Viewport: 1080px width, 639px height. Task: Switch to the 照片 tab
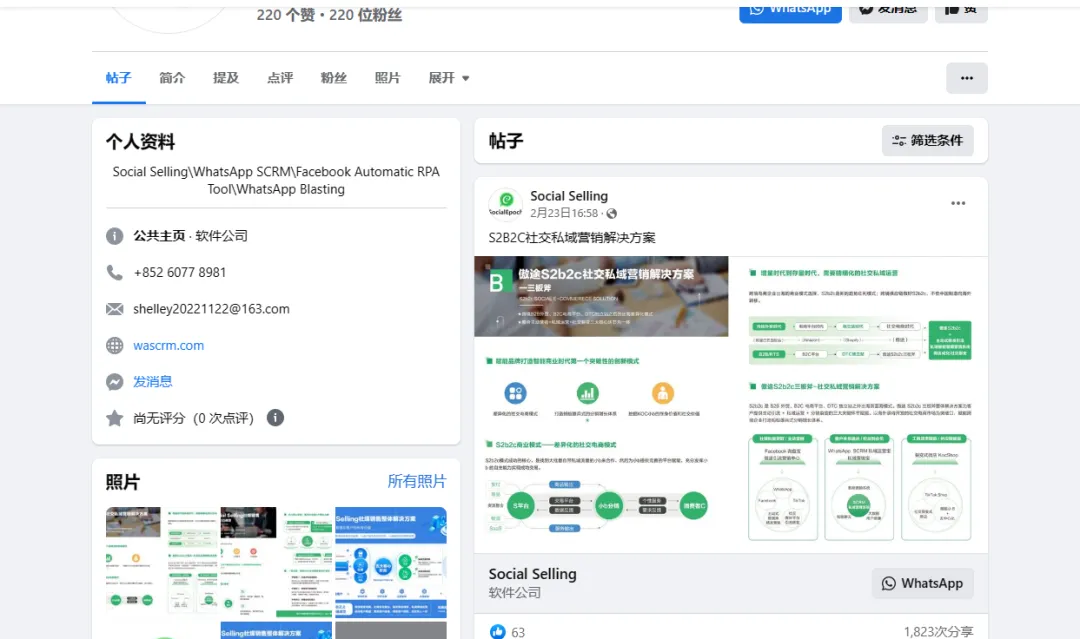387,77
